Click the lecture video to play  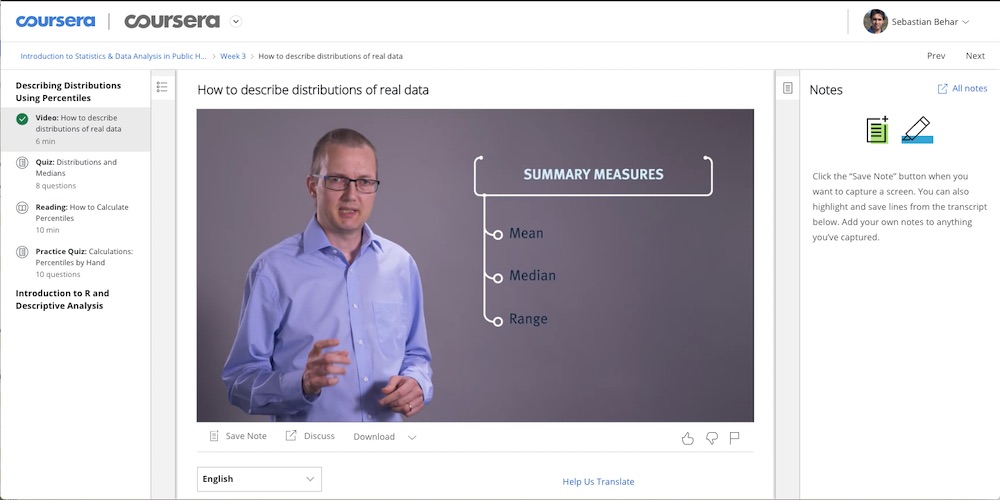[x=475, y=265]
